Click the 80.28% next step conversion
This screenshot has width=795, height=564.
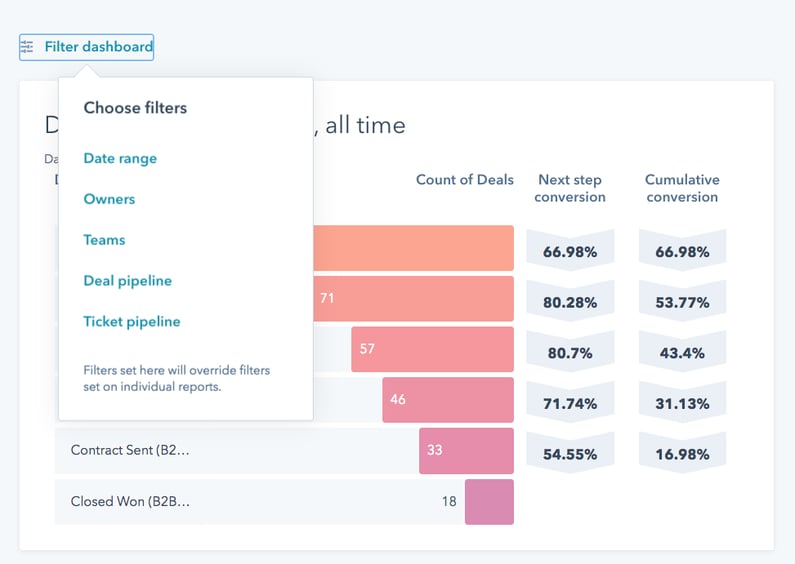tap(570, 302)
